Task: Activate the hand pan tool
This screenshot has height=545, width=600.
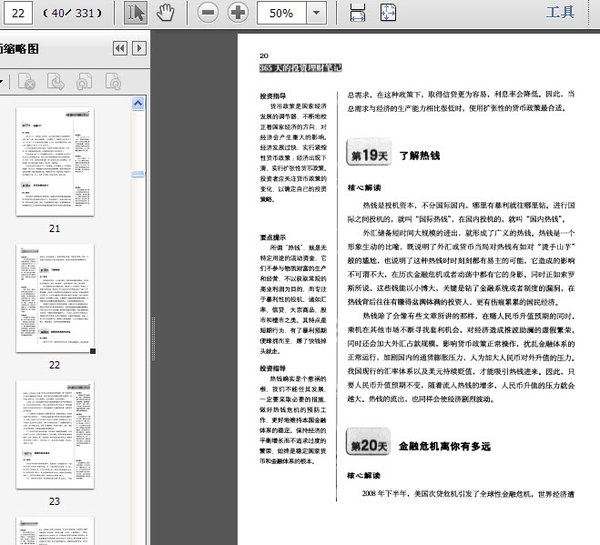Action: point(165,13)
